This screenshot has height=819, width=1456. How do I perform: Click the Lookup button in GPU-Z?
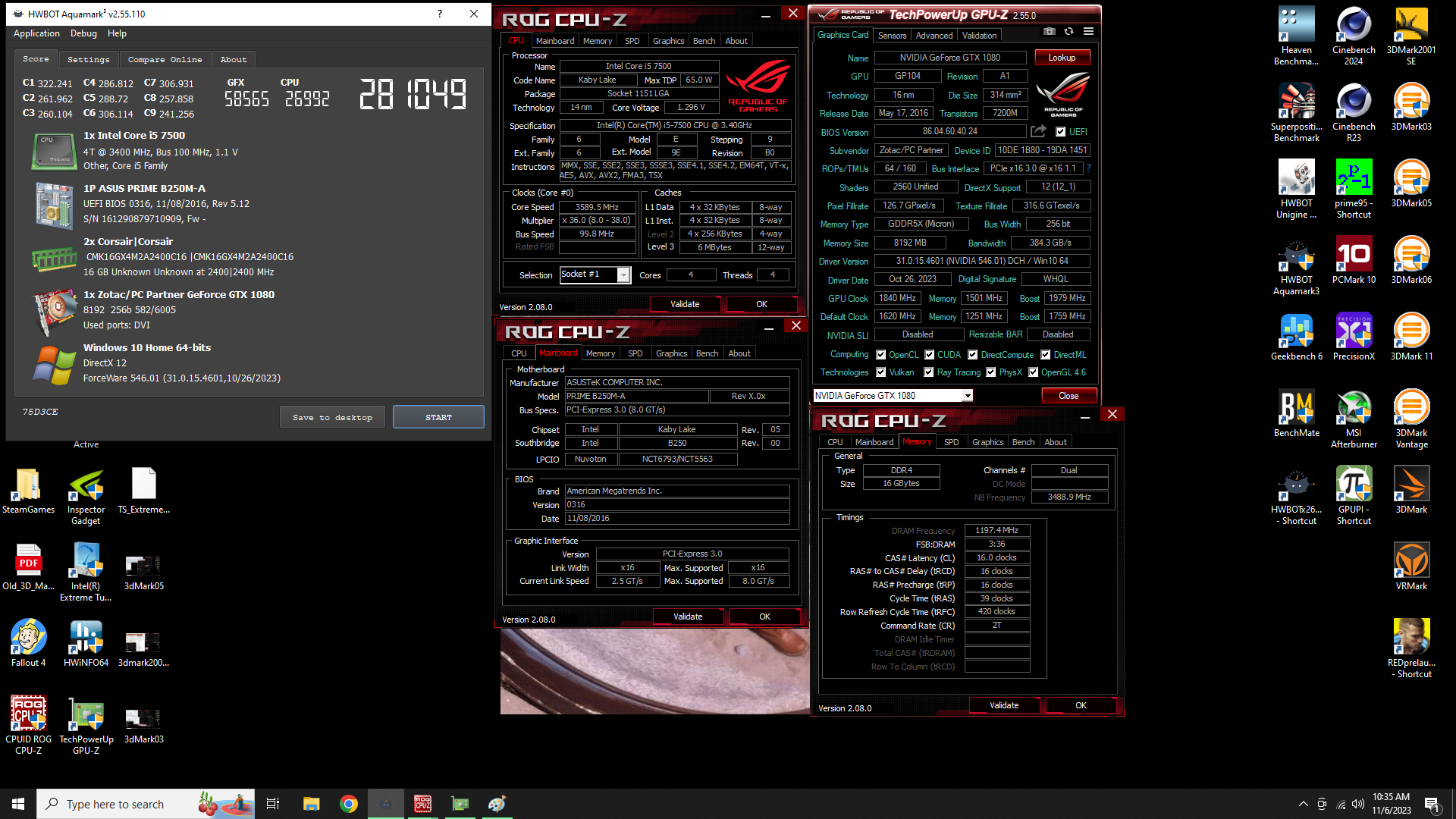[x=1062, y=58]
